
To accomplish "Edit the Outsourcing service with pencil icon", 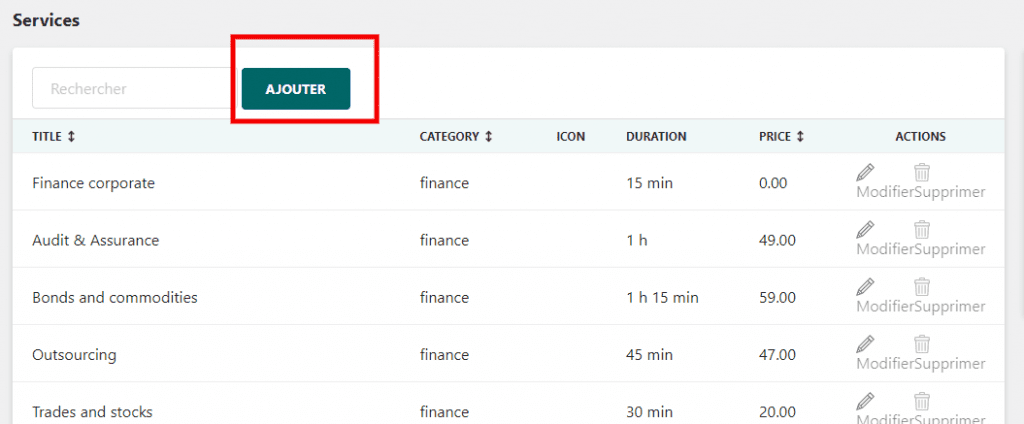I will [866, 343].
